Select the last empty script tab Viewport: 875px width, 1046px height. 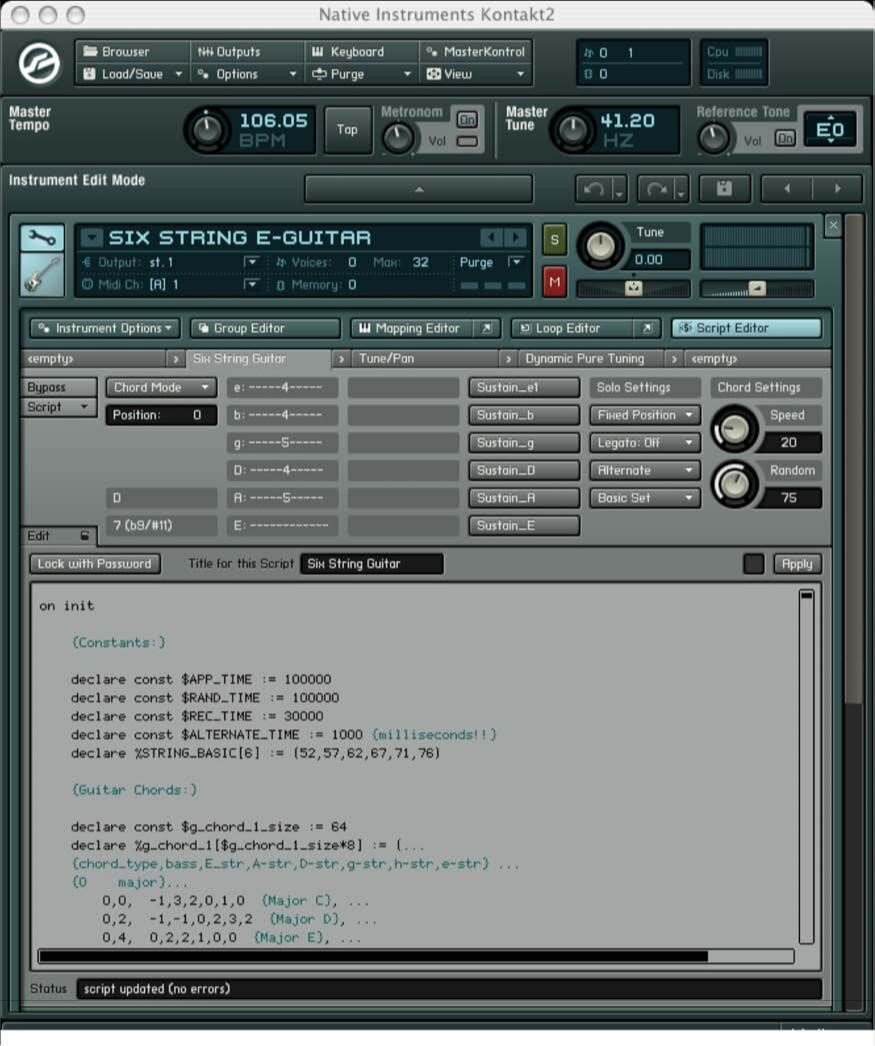pos(757,359)
